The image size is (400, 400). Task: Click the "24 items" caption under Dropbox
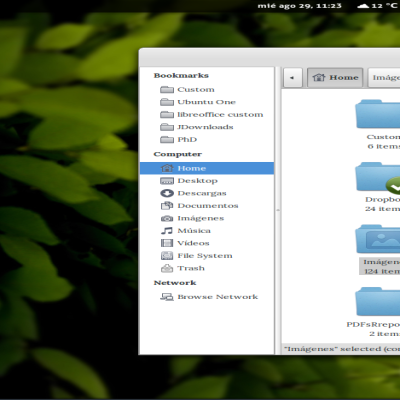(382, 209)
